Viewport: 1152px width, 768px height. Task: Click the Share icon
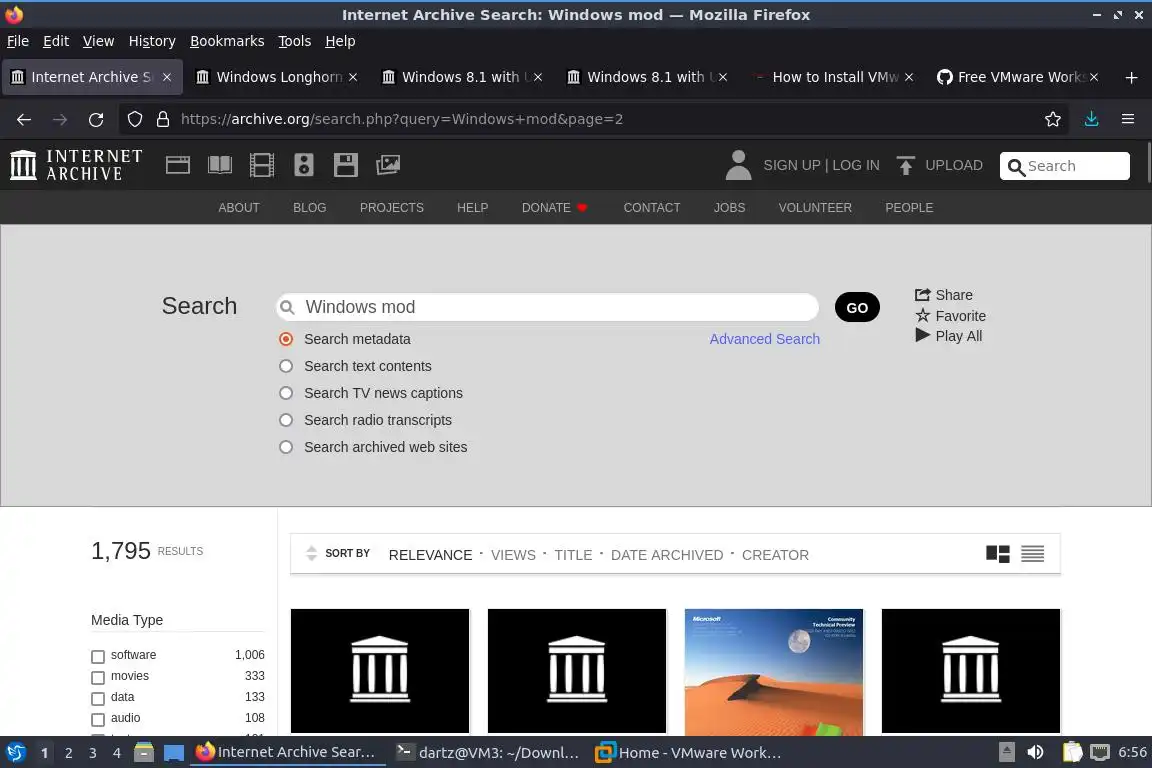pyautogui.click(x=923, y=295)
